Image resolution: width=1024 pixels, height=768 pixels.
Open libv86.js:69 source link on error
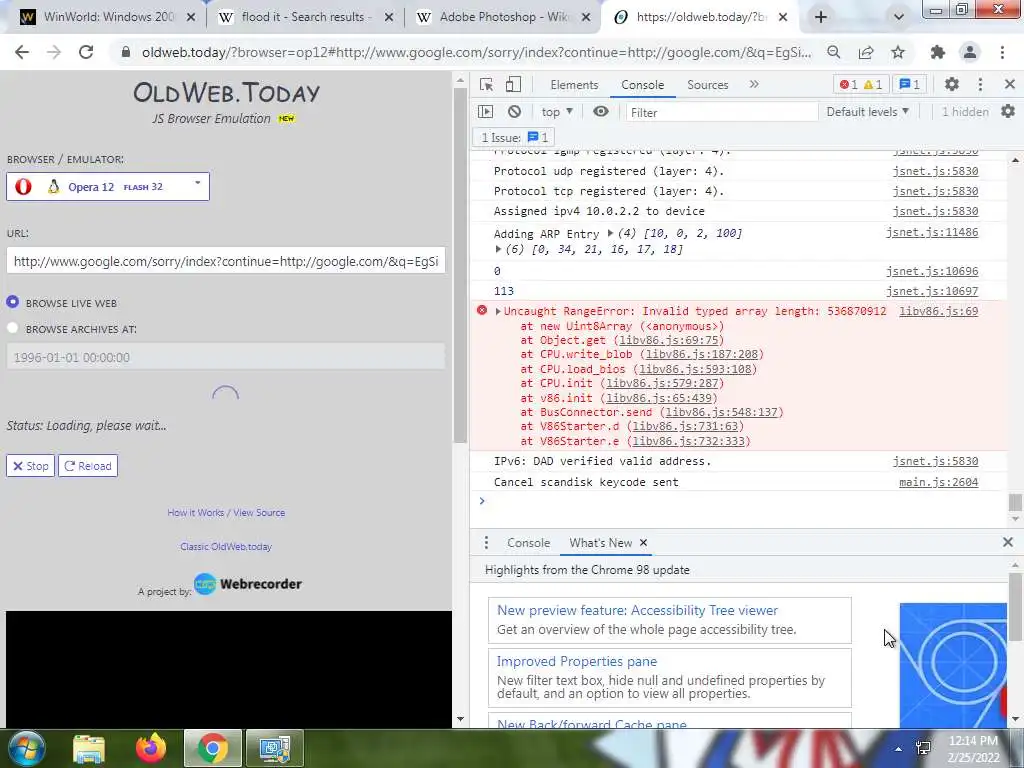938,312
